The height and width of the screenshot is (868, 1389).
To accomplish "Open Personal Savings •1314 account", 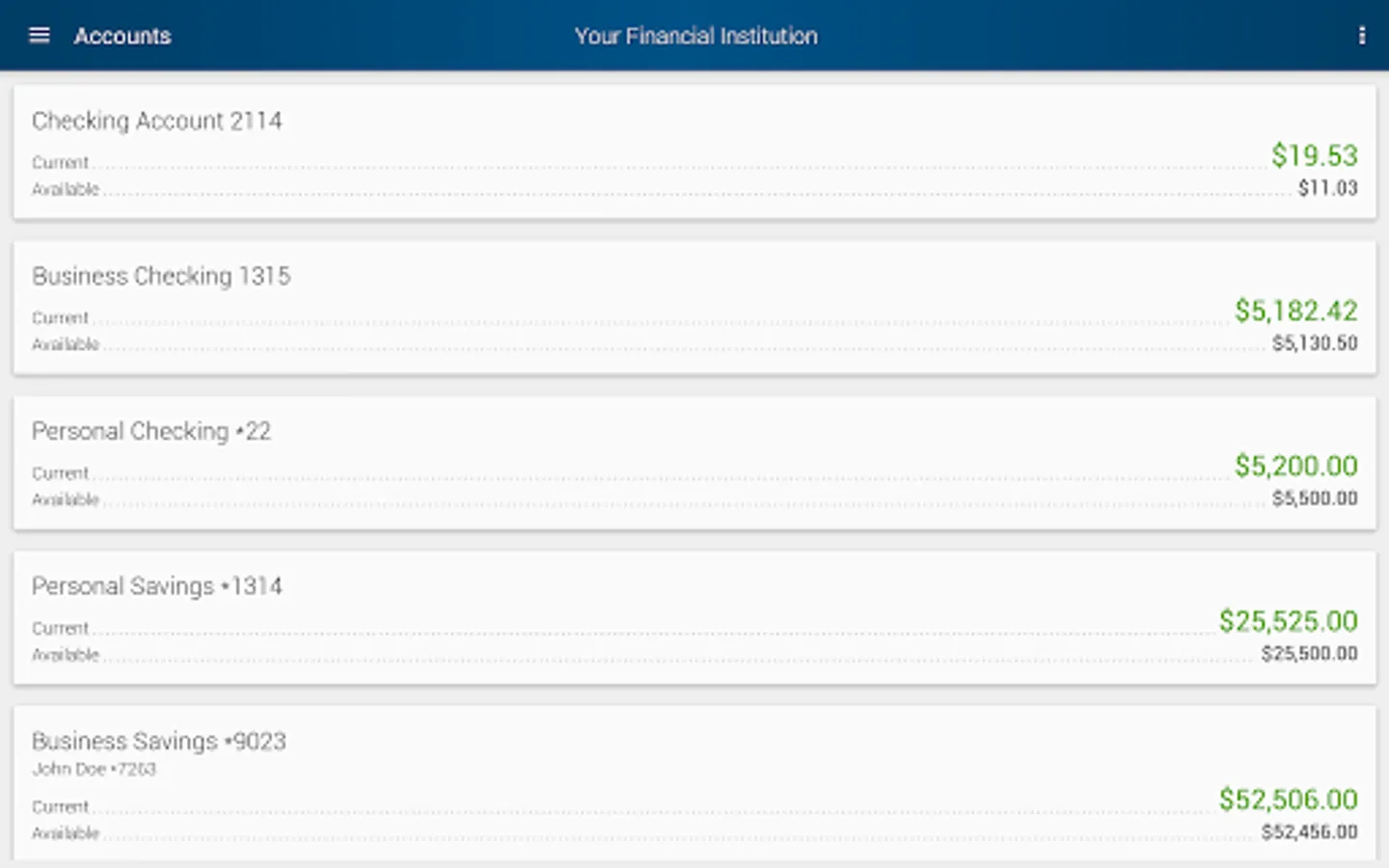I will click(x=157, y=586).
